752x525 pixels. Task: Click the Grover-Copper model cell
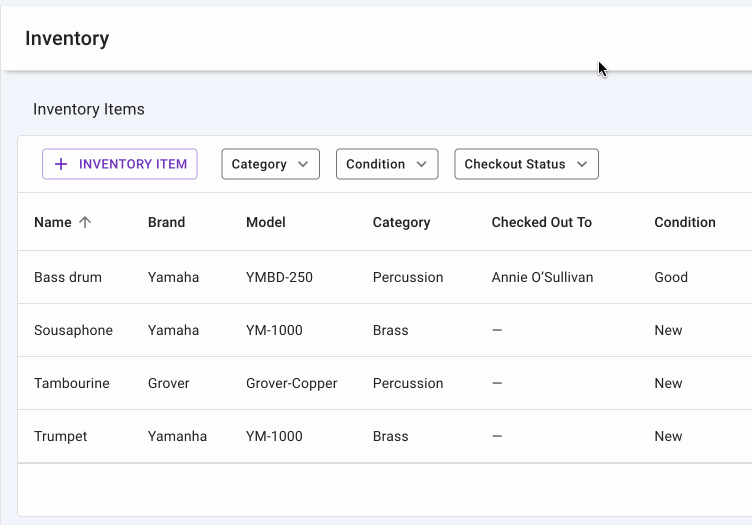coord(291,383)
